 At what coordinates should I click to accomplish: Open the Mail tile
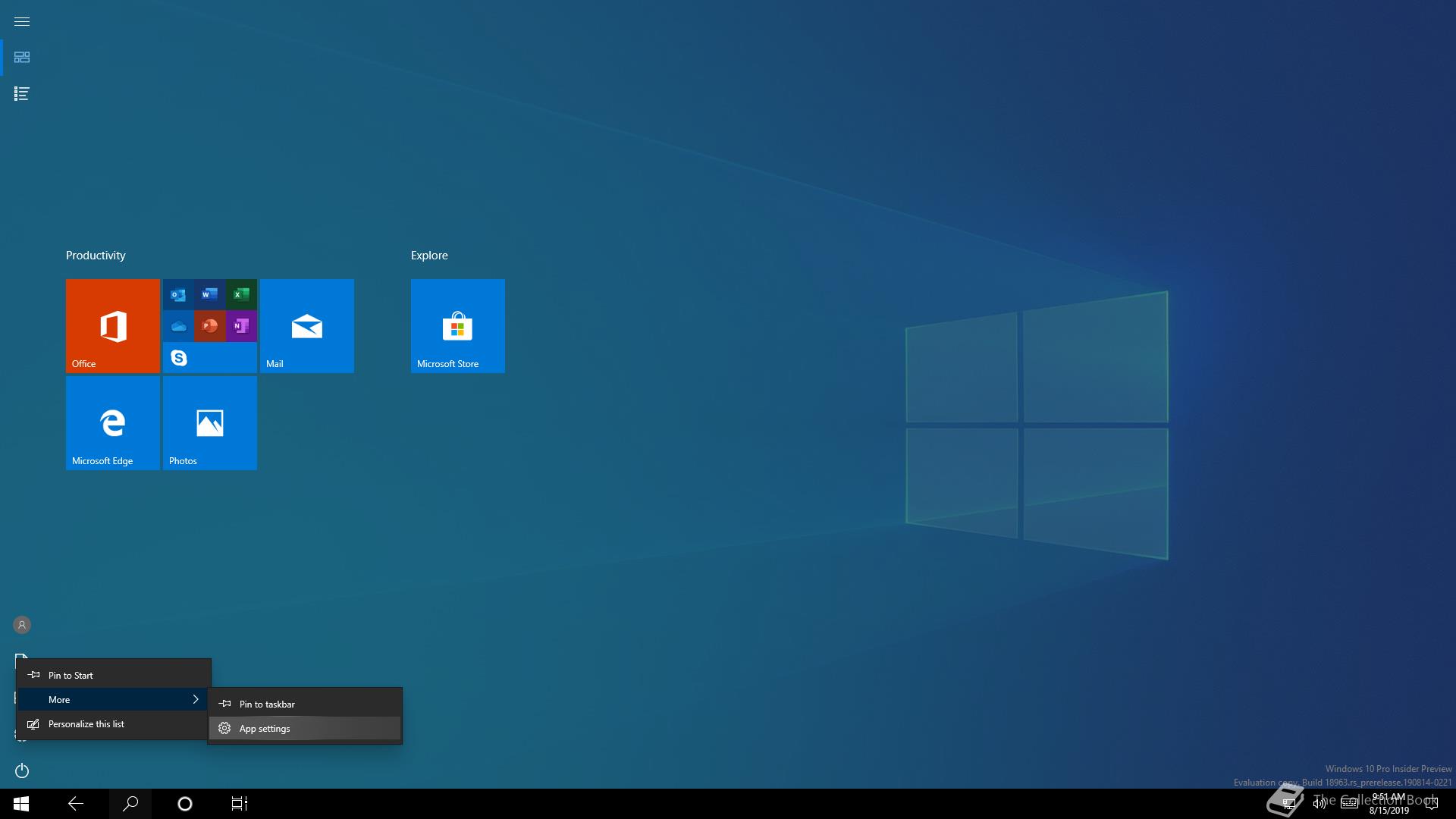tap(307, 326)
